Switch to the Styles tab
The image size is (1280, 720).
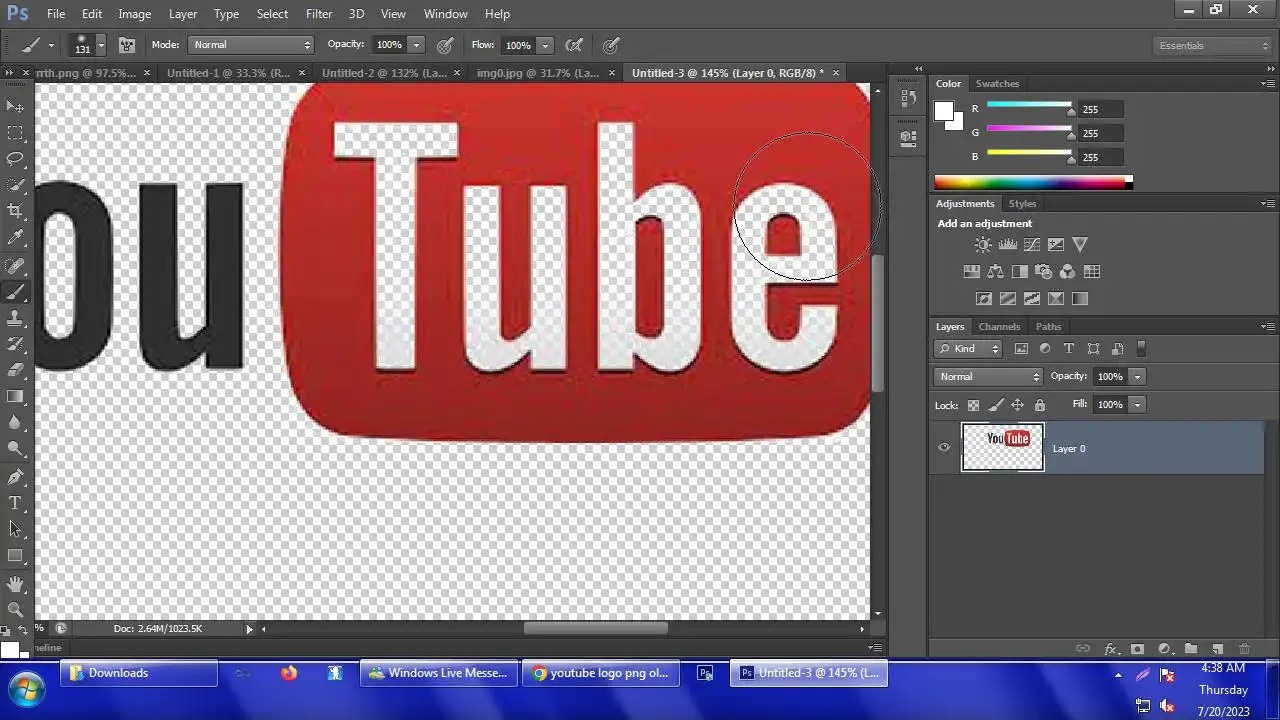(1022, 204)
